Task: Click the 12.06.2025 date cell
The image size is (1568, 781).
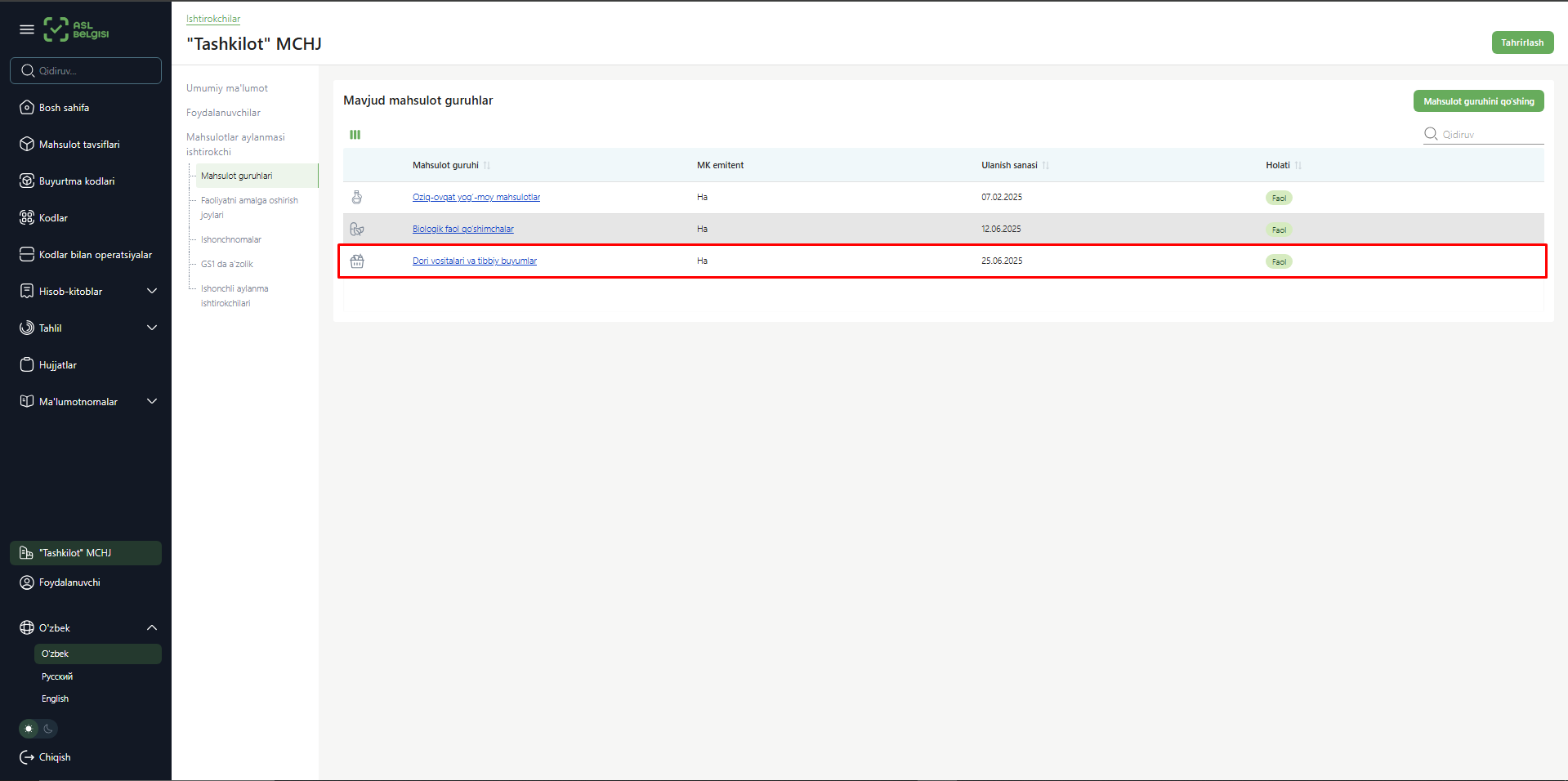Action: [1001, 229]
